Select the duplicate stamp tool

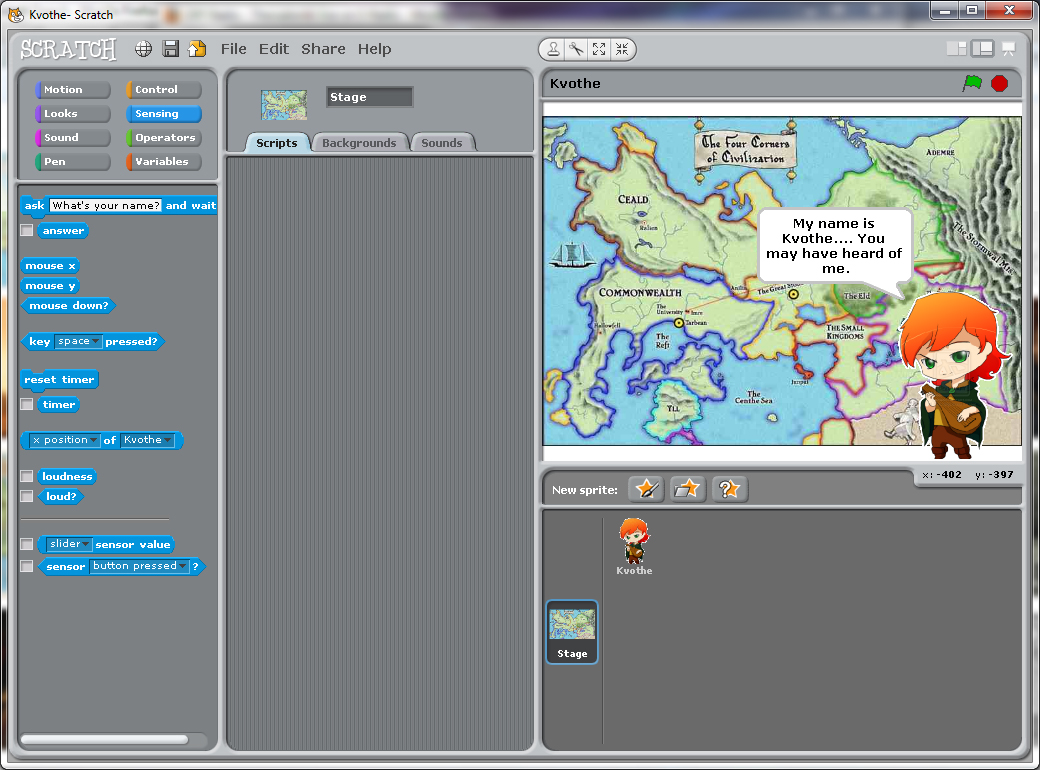(553, 49)
